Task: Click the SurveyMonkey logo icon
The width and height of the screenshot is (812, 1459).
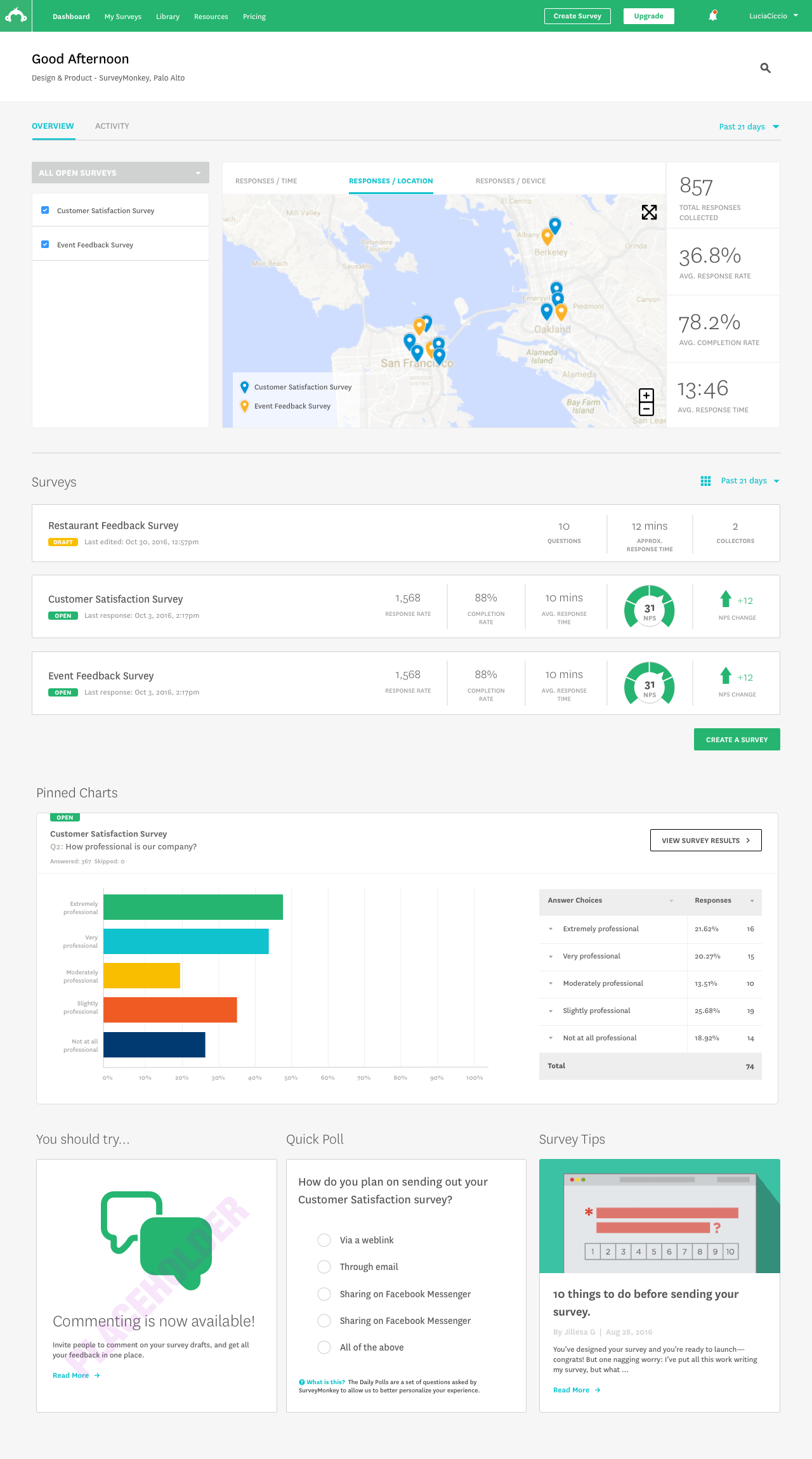Action: 16,16
